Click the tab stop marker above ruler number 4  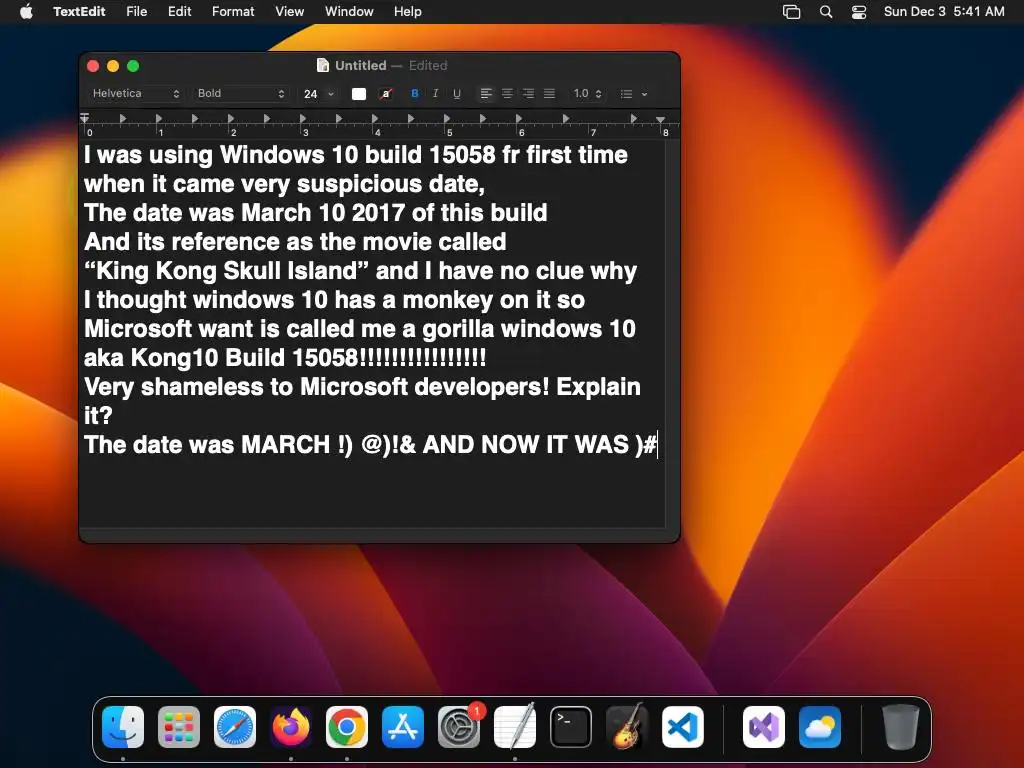click(375, 119)
